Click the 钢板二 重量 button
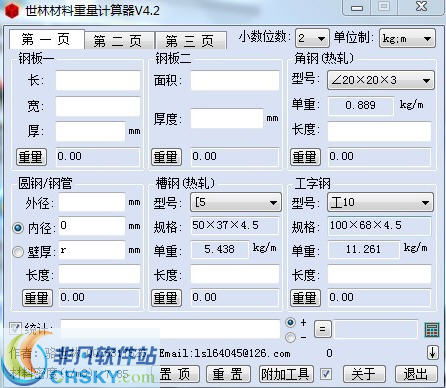The width and height of the screenshot is (446, 388). point(166,157)
